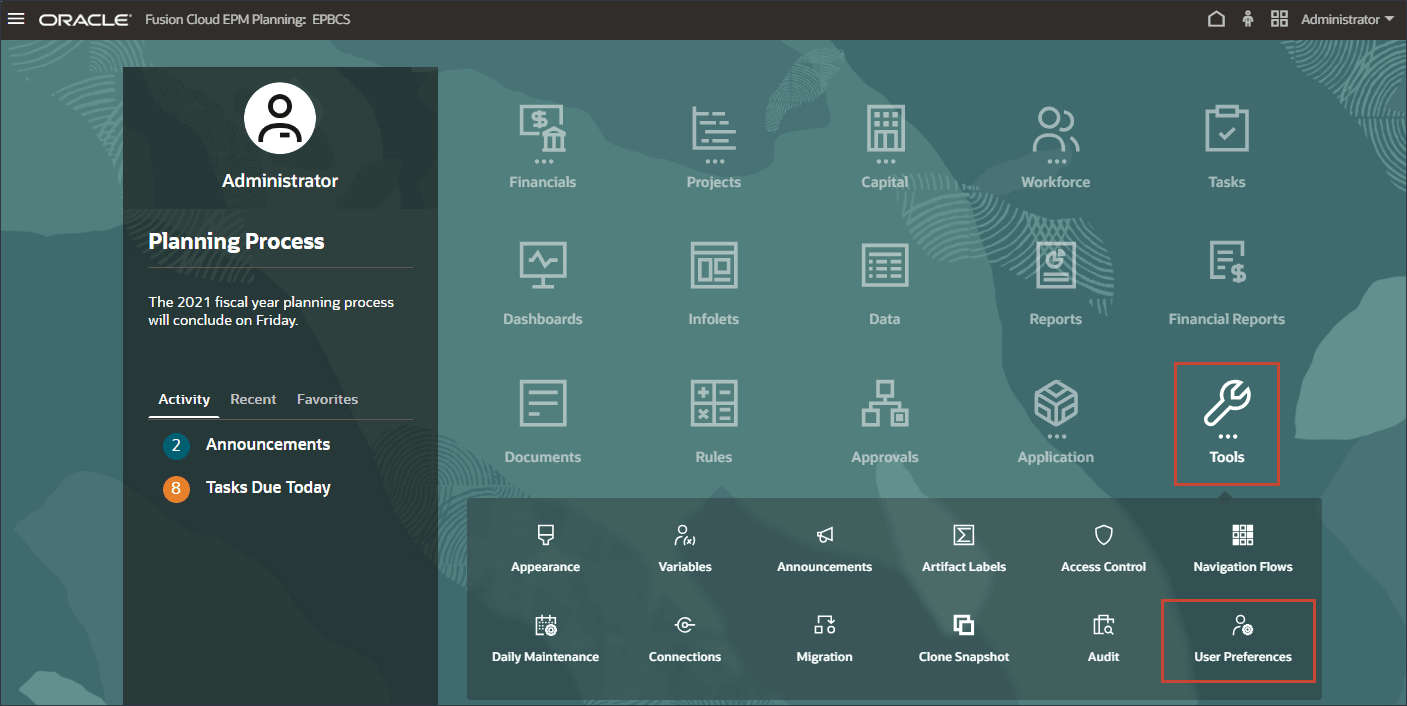This screenshot has width=1407, height=706.
Task: Open the Capital cluster
Action: [885, 147]
